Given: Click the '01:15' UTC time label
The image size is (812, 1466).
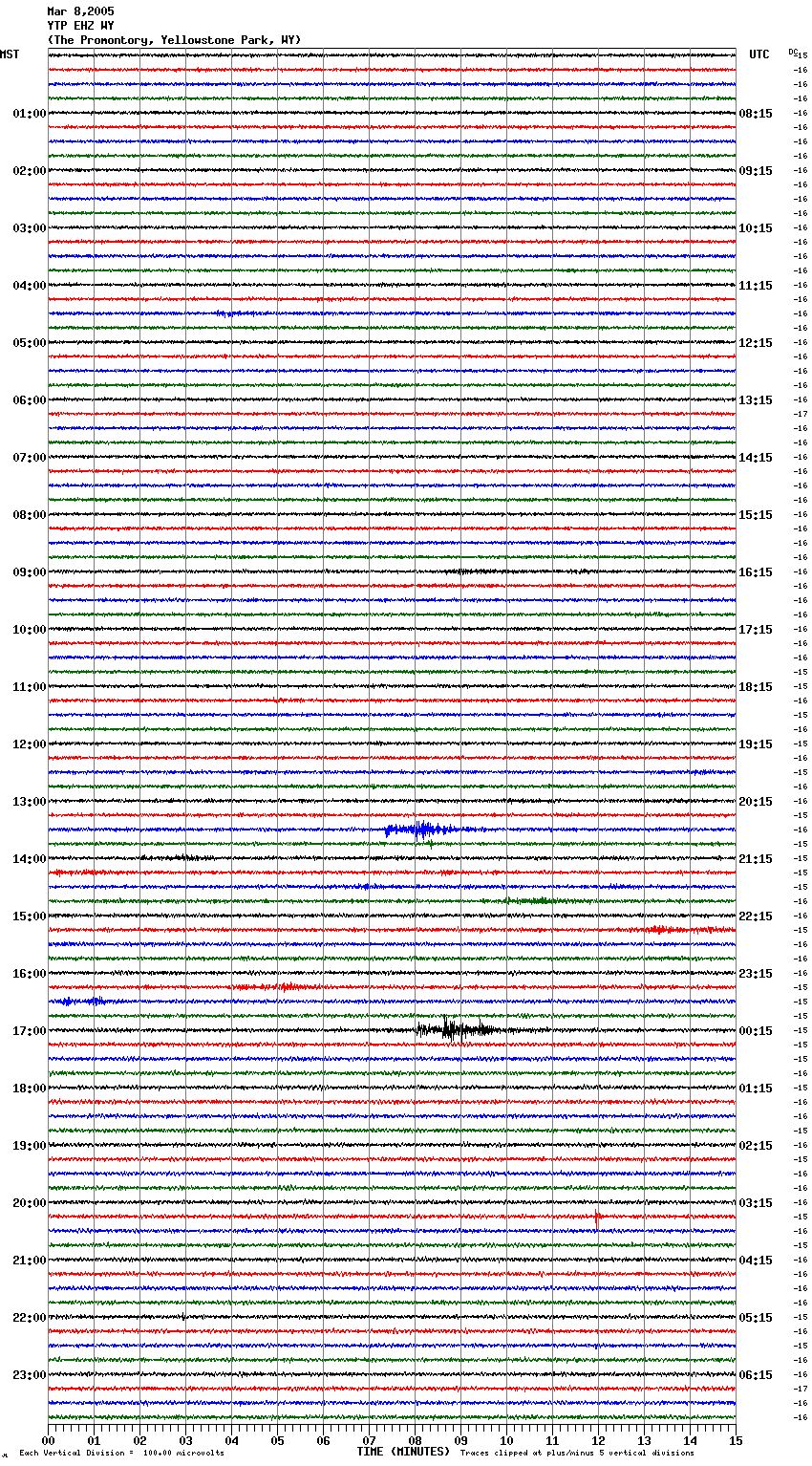Looking at the screenshot, I should pos(756,1089).
